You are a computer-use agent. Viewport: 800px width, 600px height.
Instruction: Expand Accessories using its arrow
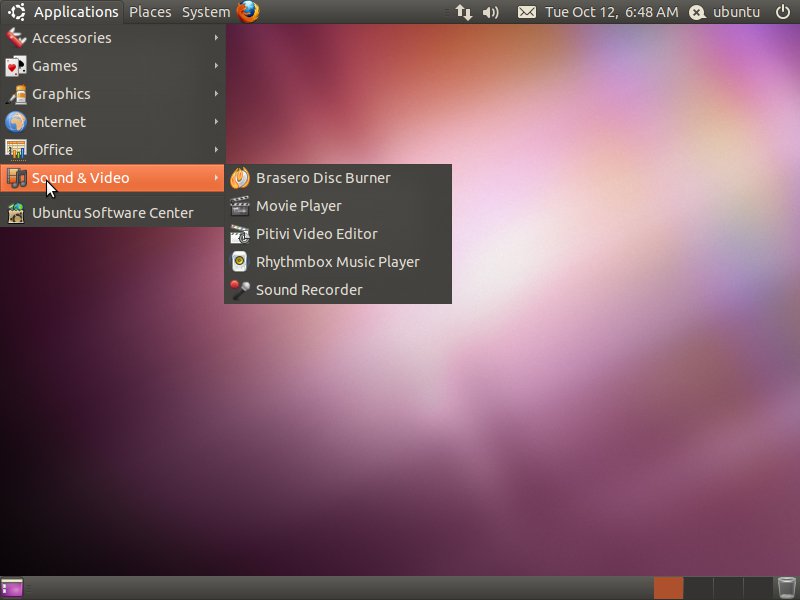click(216, 38)
